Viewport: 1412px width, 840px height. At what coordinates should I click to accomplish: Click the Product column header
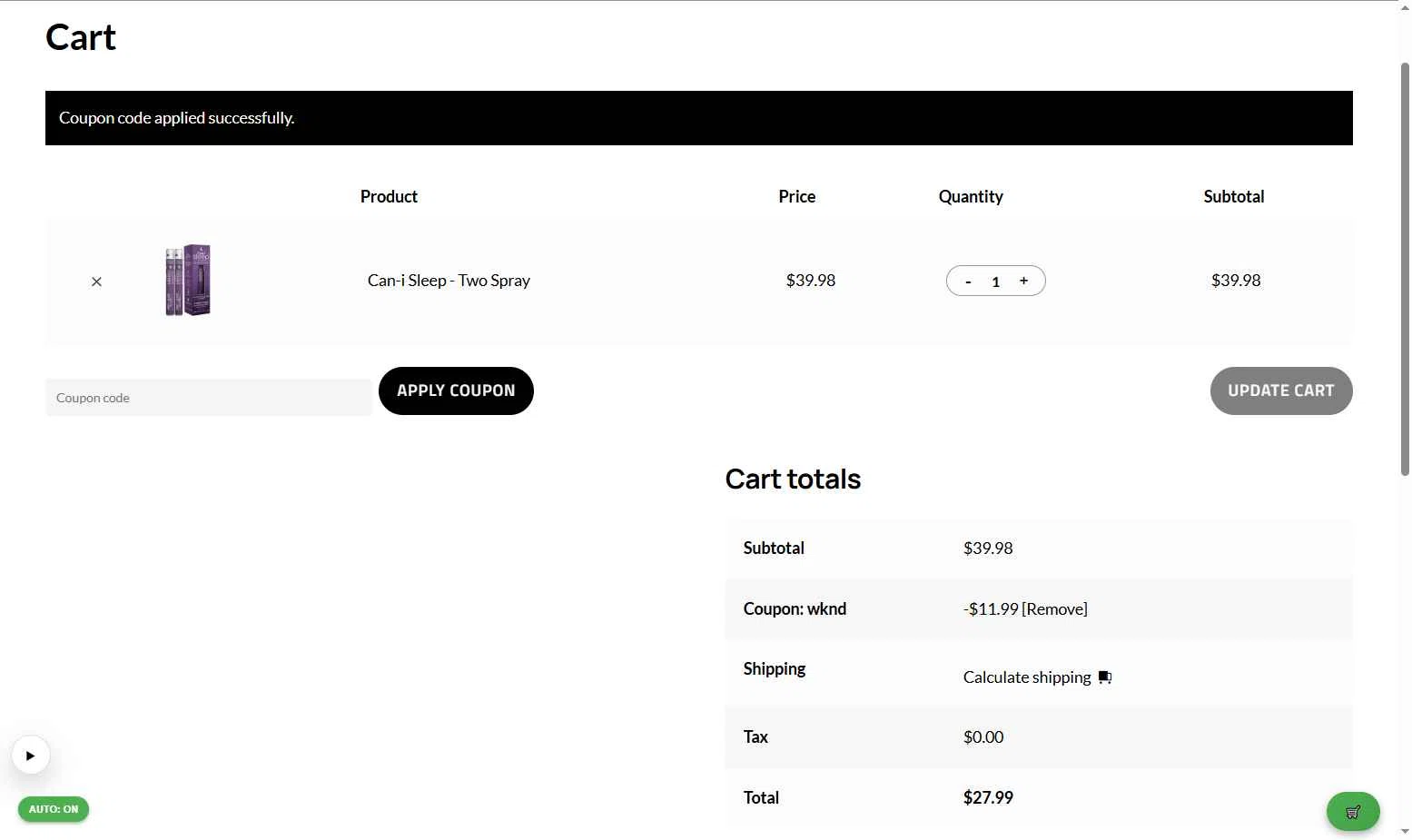389,196
